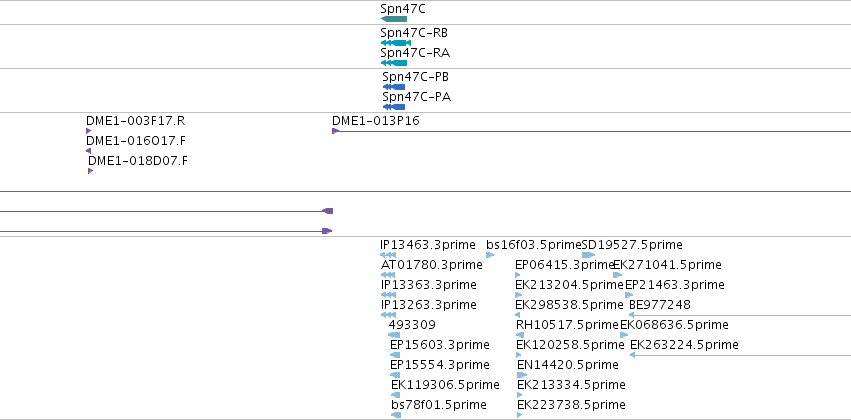Select the Spn47C-PB protein glyph

coord(393,87)
